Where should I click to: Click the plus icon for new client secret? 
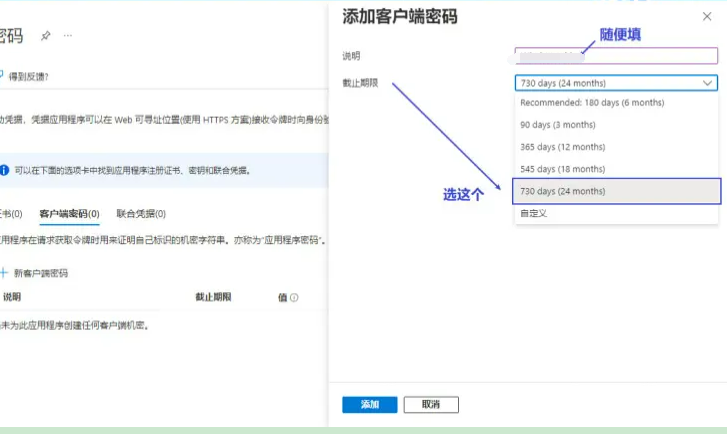pyautogui.click(x=4, y=273)
